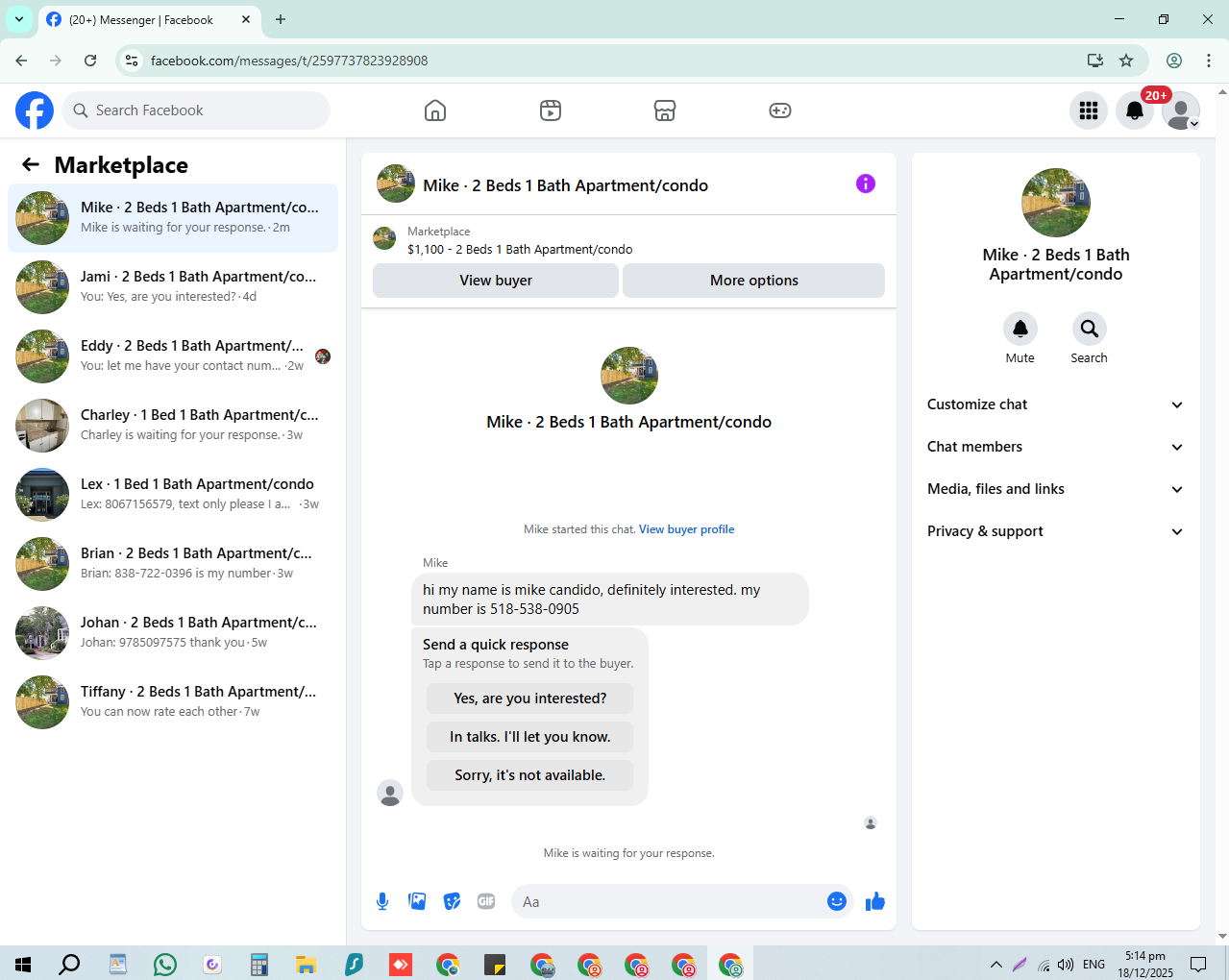Open the notifications bell with 20+ badge
This screenshot has height=980, width=1229.
coord(1135,110)
